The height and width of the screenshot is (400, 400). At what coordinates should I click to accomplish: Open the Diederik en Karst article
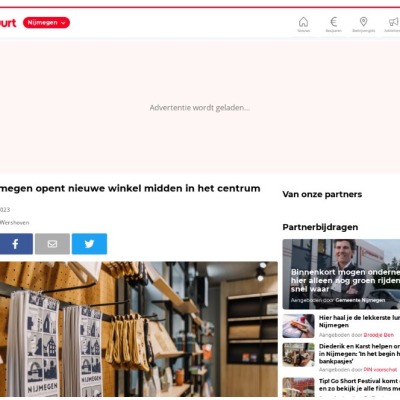[x=359, y=354]
